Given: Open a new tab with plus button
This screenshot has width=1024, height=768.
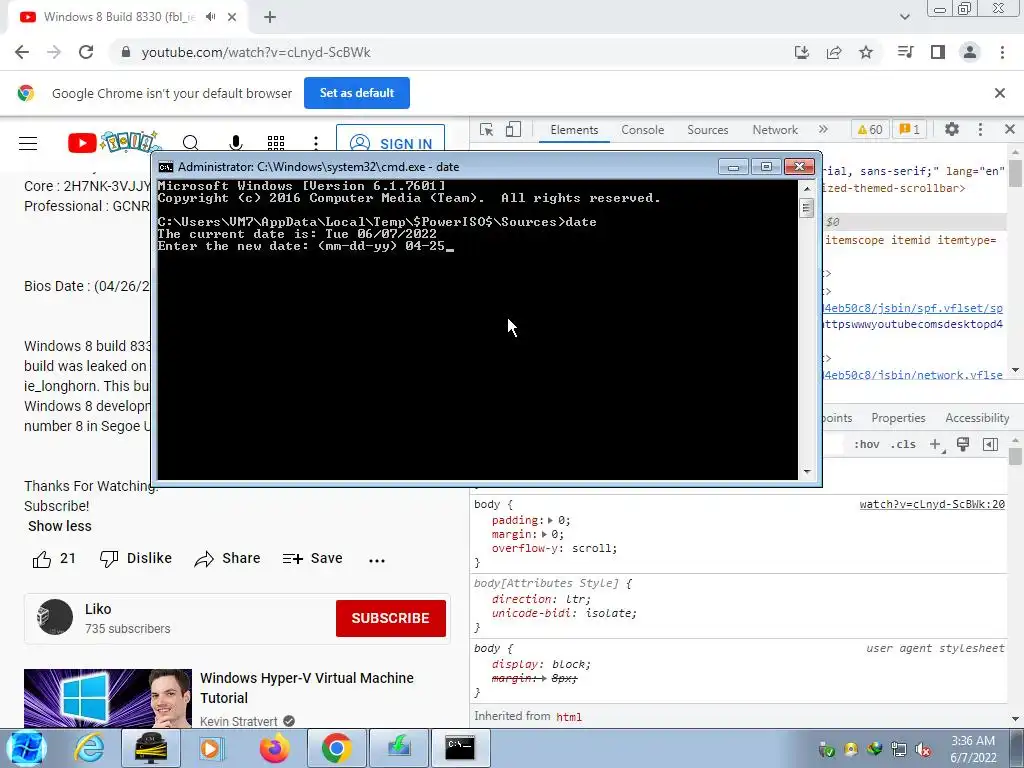Looking at the screenshot, I should pos(270,17).
